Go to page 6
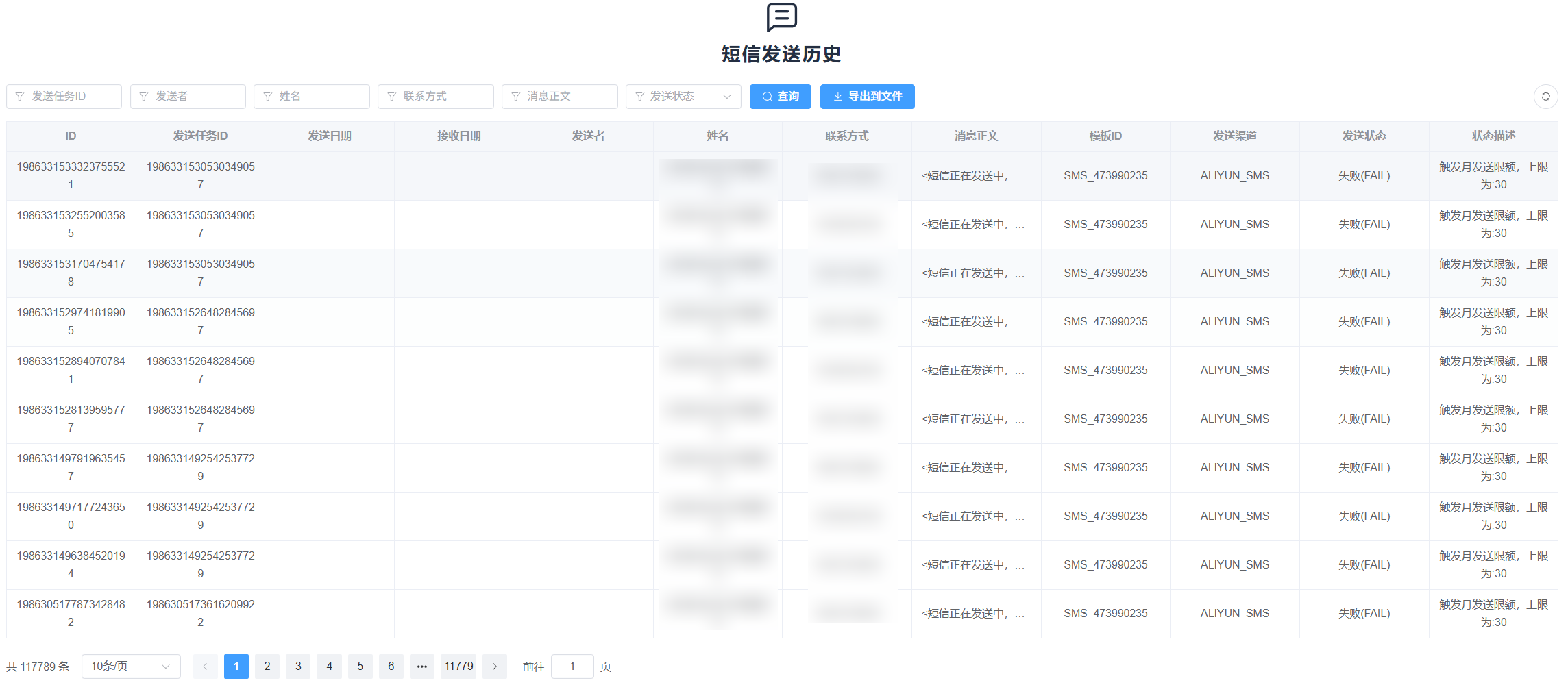 391,667
